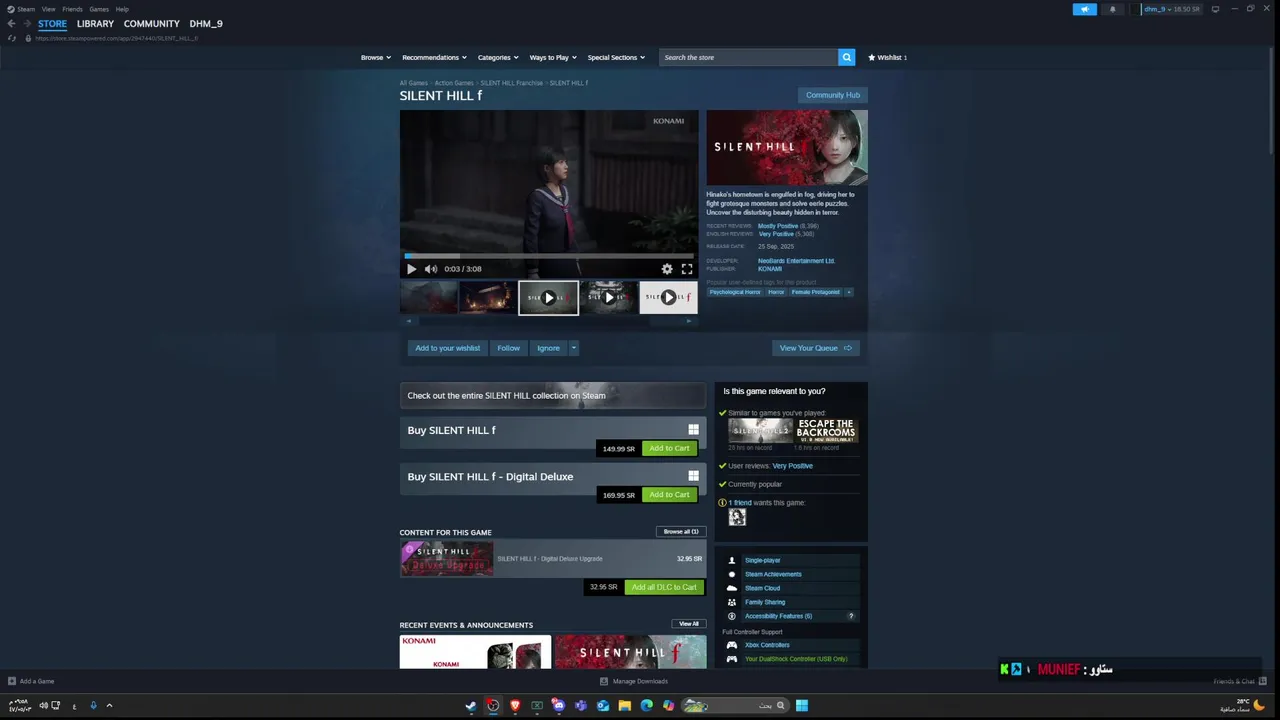Reload the store page
This screenshot has height=720, width=1280.
click(x=12, y=38)
